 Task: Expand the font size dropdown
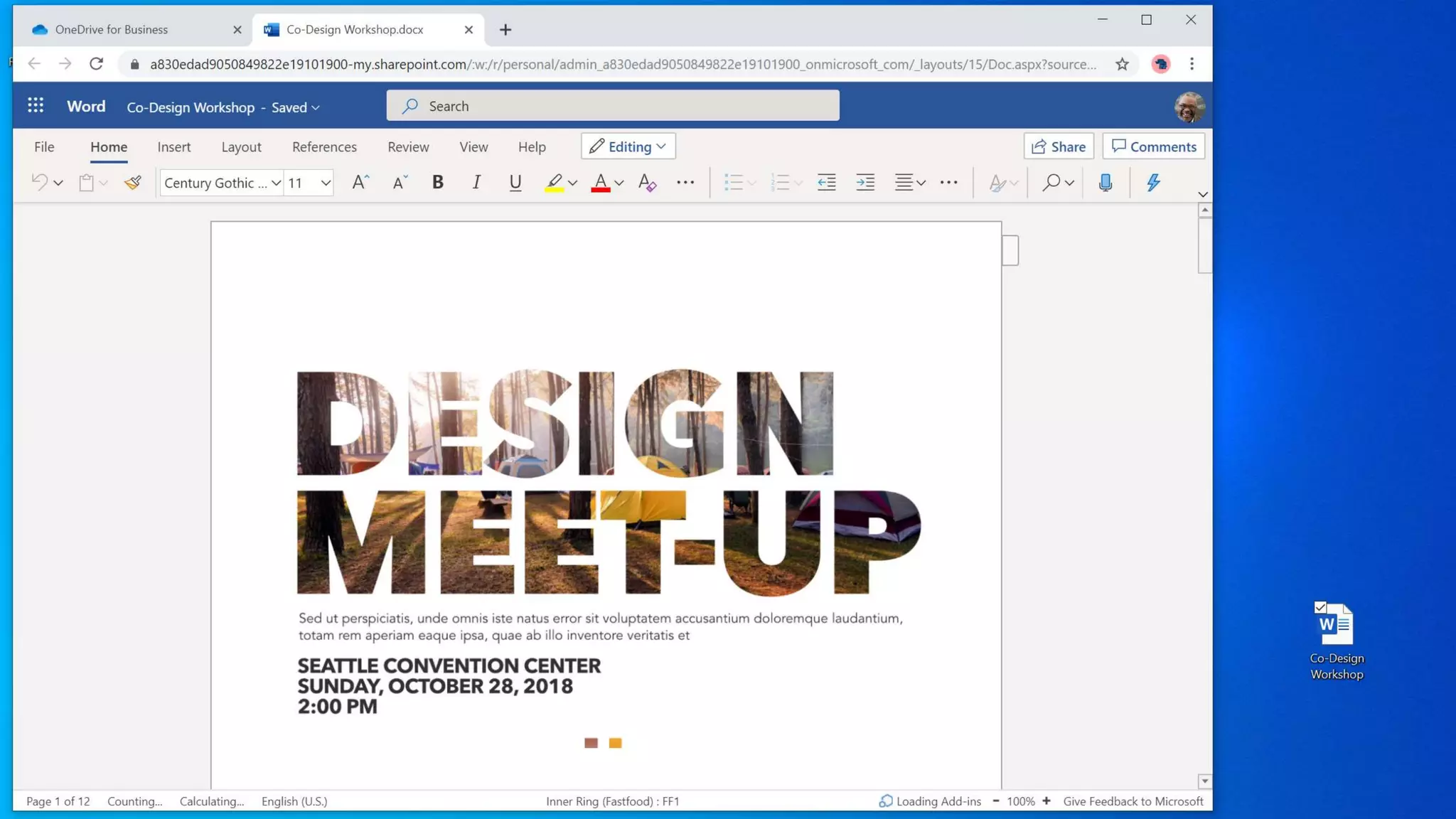click(326, 183)
